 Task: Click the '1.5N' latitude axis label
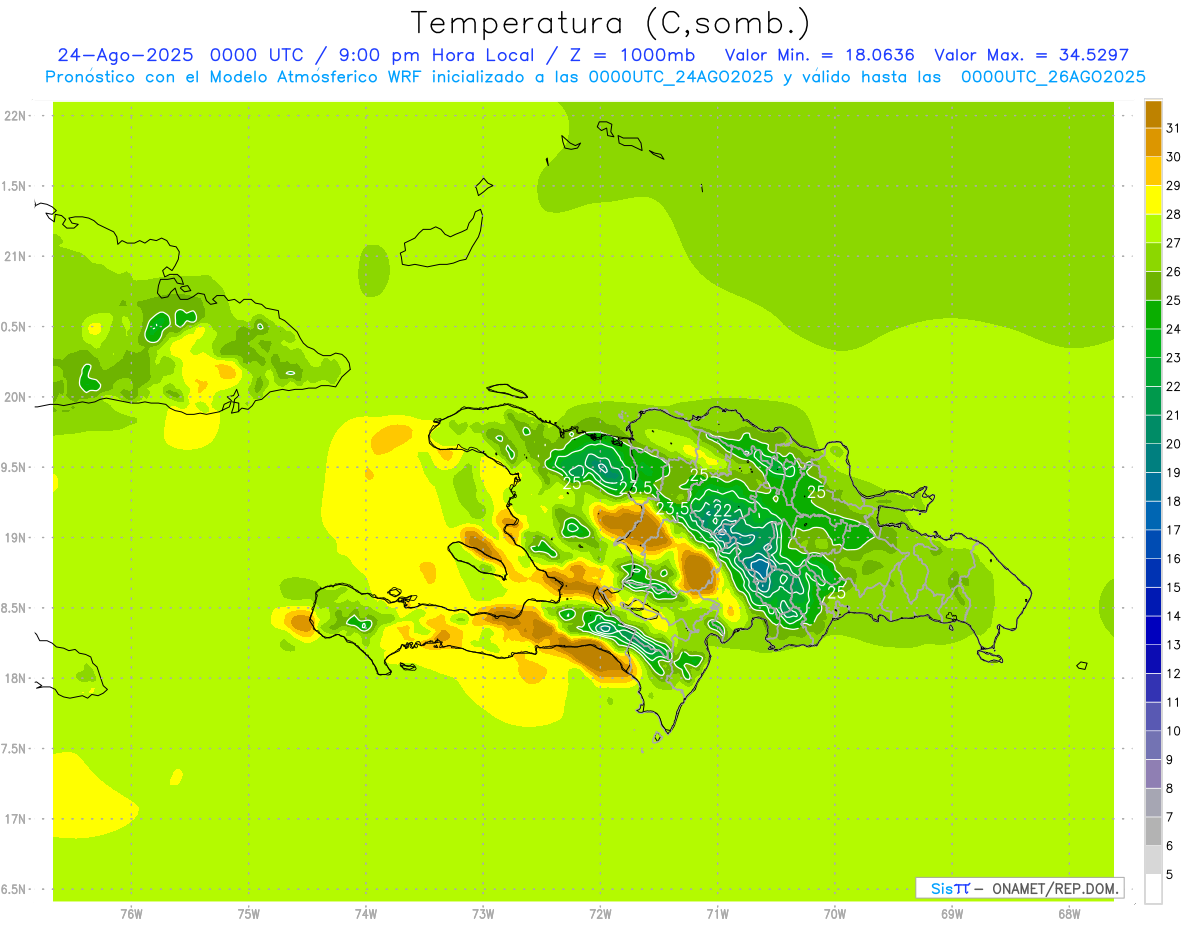pyautogui.click(x=15, y=186)
